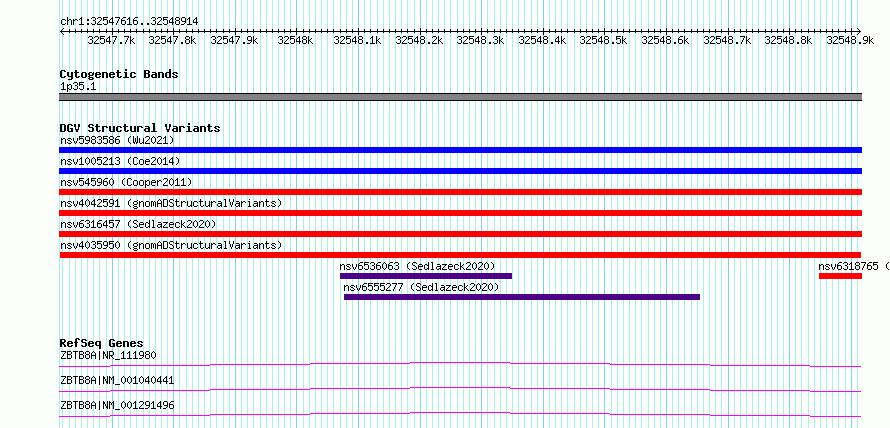Click the nsv6555277 purple variant bar
This screenshot has height=428, width=890.
coord(522,297)
